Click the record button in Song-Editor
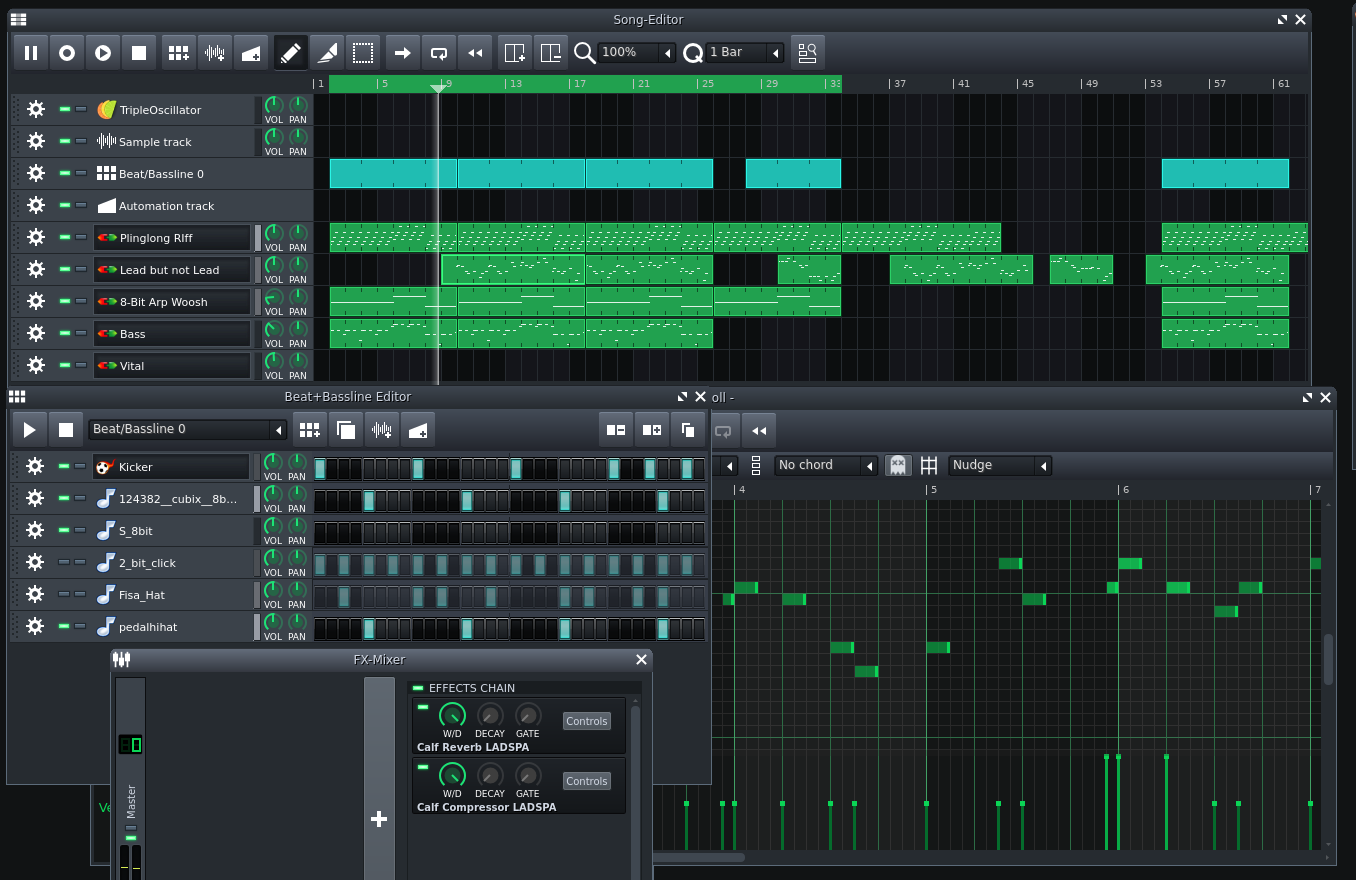Image resolution: width=1356 pixels, height=880 pixels. tap(67, 53)
